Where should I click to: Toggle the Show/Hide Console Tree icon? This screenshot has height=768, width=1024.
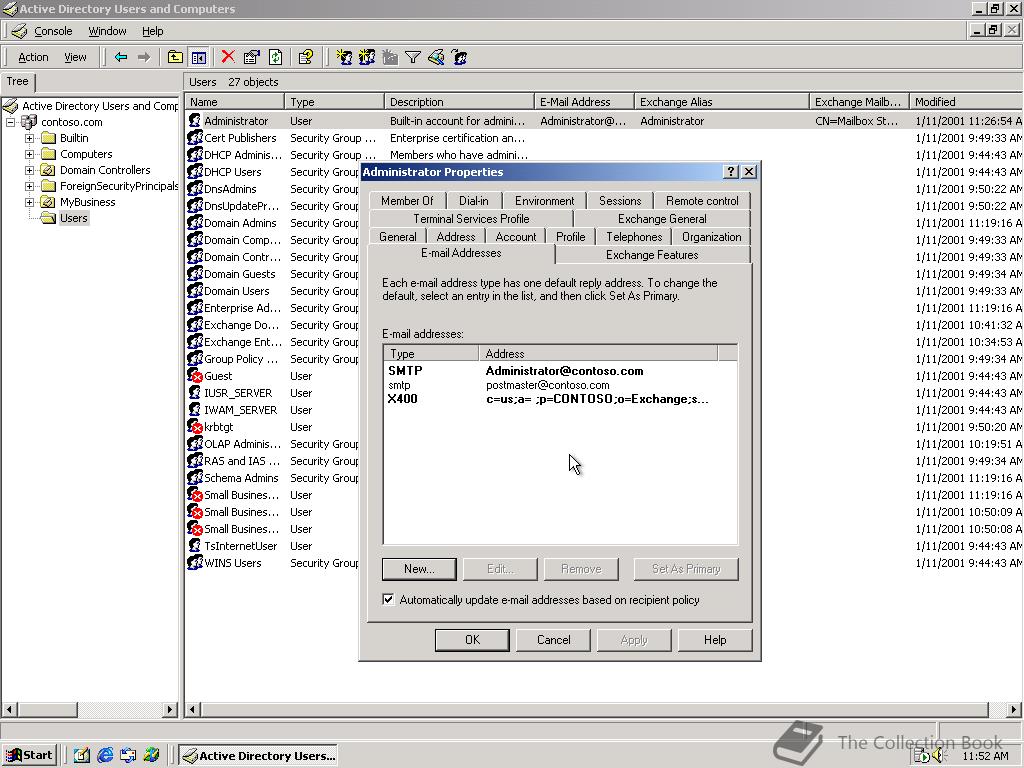tap(199, 57)
